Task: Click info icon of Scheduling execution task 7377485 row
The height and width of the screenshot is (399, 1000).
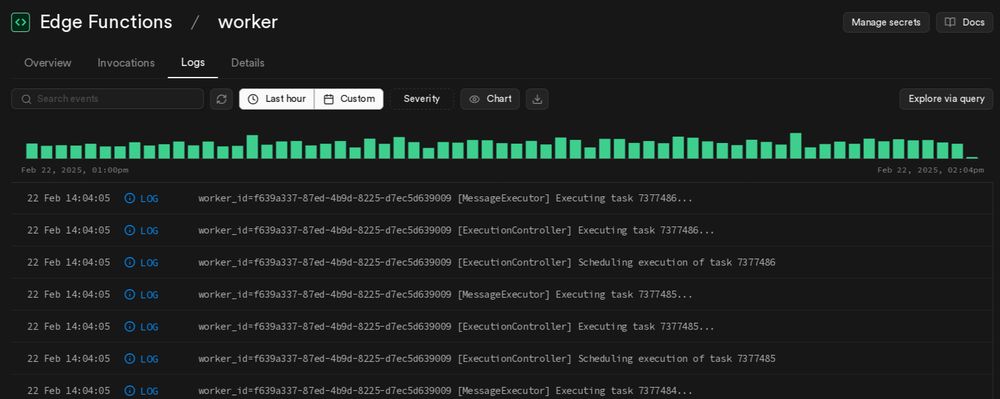Action: click(x=129, y=358)
